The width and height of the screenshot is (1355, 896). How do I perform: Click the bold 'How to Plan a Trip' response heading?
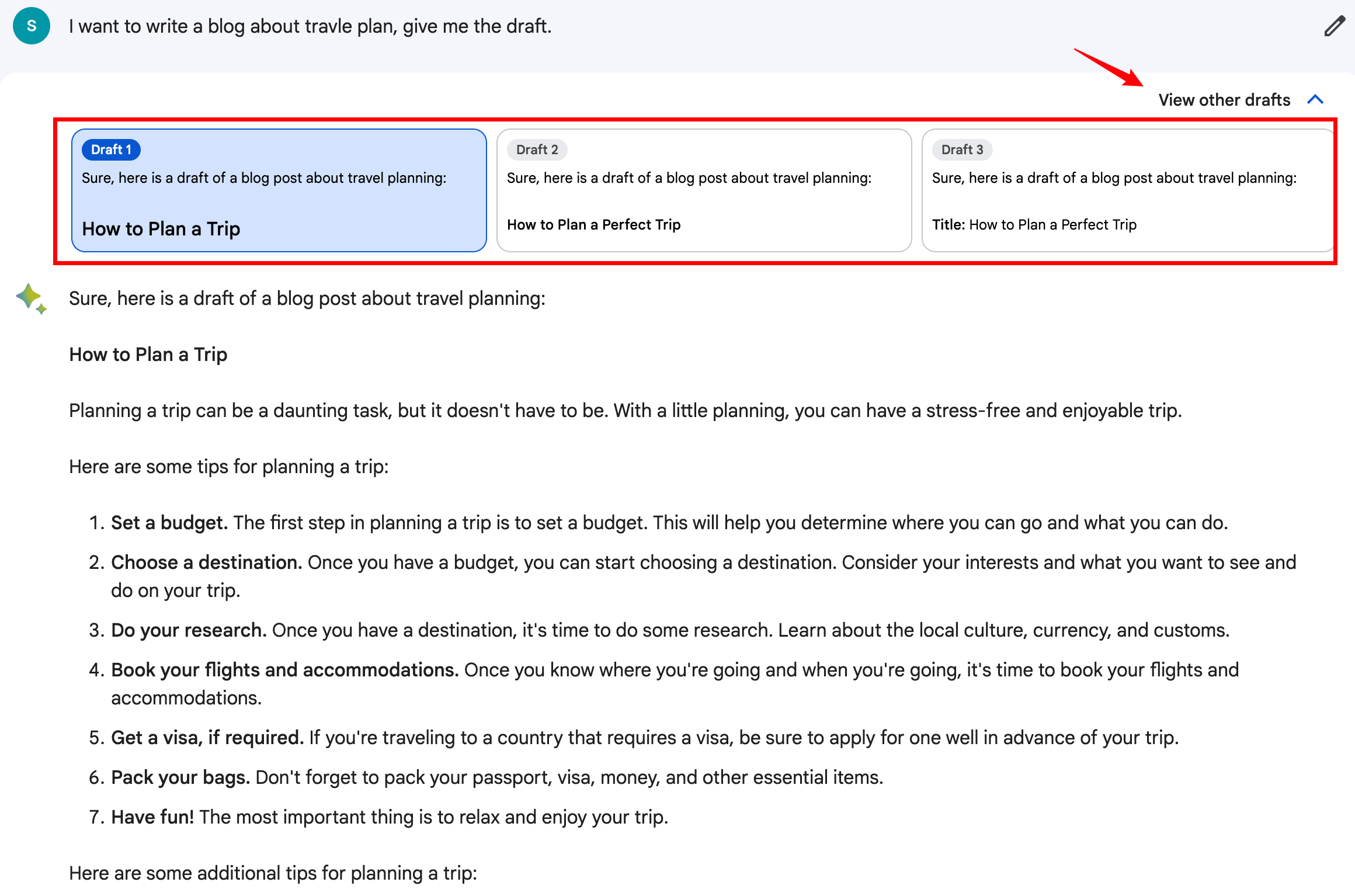pyautogui.click(x=148, y=355)
